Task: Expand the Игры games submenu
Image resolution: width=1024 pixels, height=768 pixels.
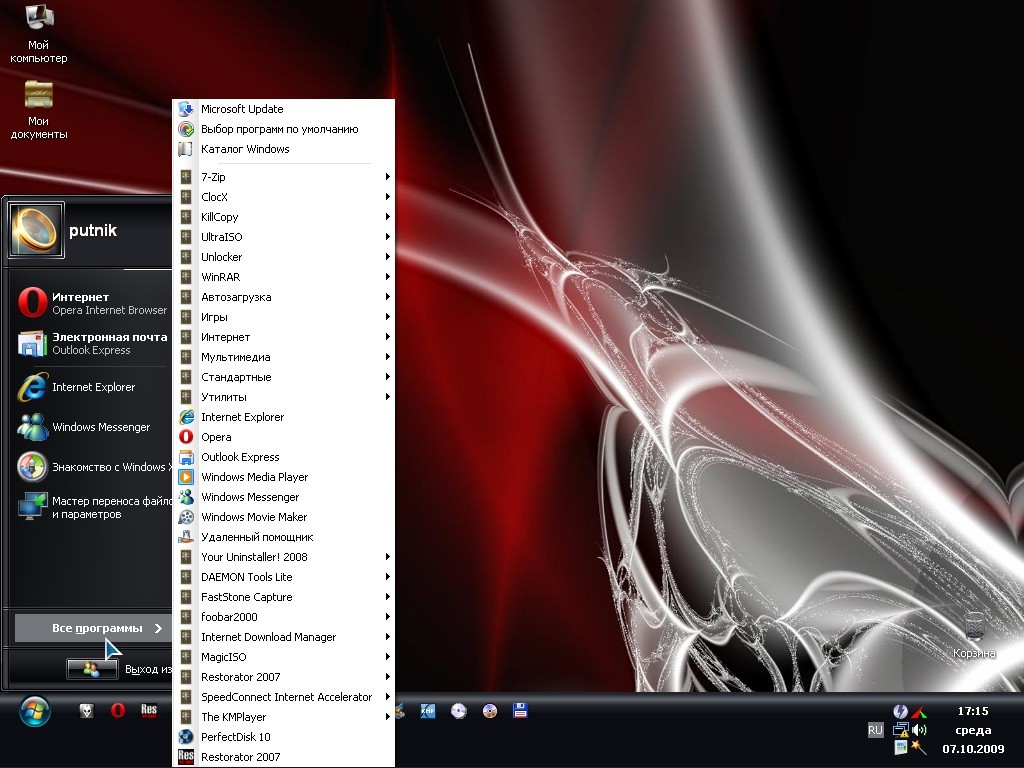Action: coord(283,317)
